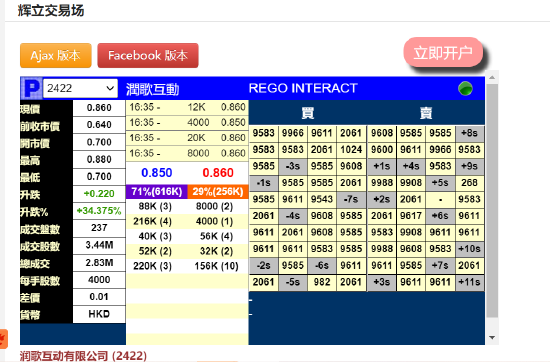550x362 pixels.
Task: Click the sell broker cell 268
Action: (x=469, y=183)
